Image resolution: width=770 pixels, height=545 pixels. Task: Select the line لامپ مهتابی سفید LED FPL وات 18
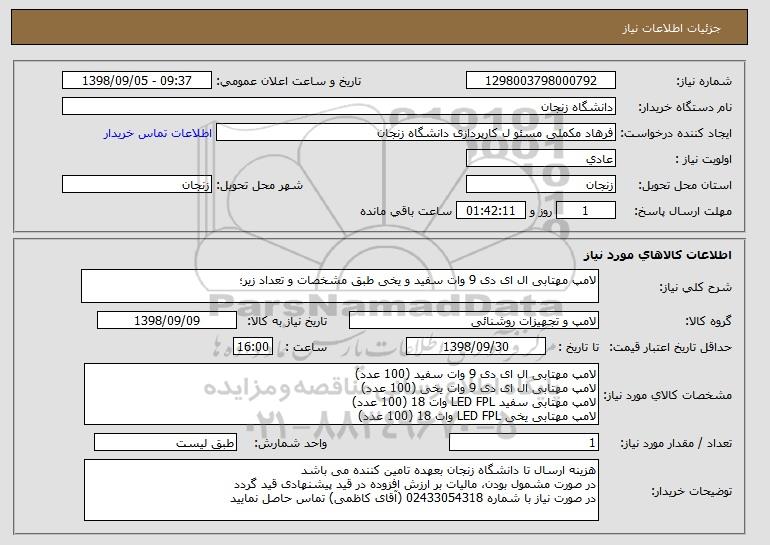(474, 402)
